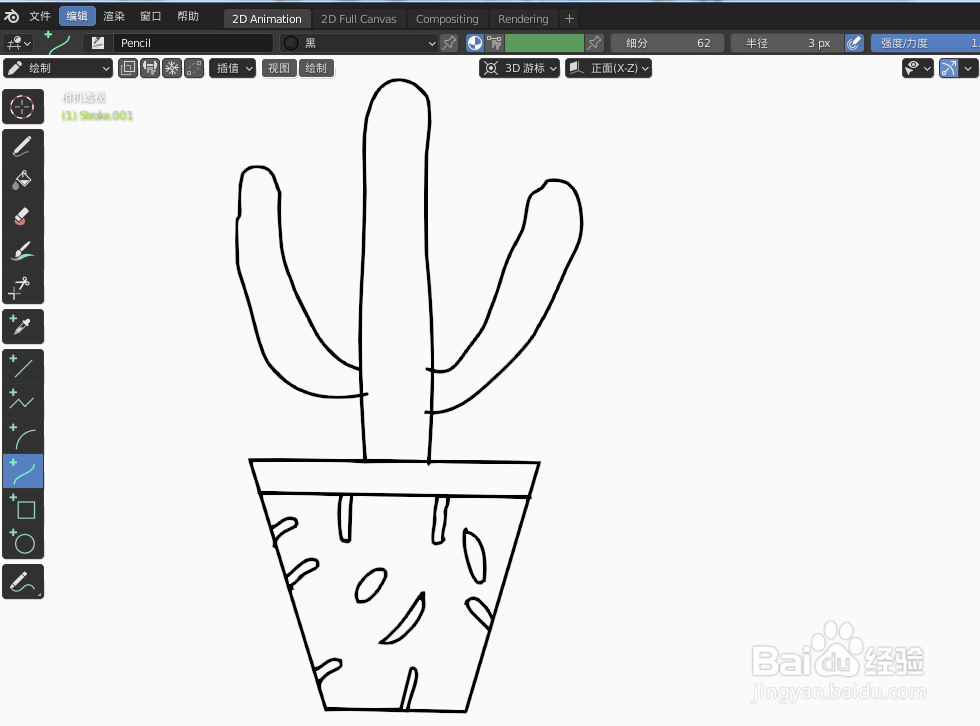Click the 强度/力度 strength slider
The image size is (980, 726).
(925, 43)
